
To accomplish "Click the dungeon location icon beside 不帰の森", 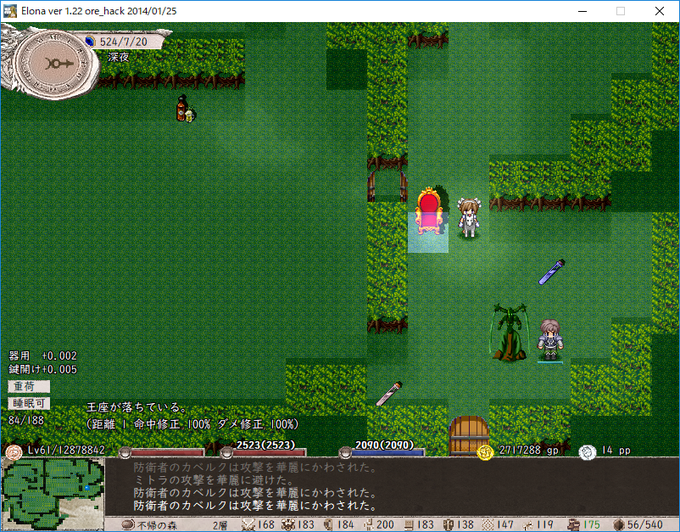I will 128,525.
